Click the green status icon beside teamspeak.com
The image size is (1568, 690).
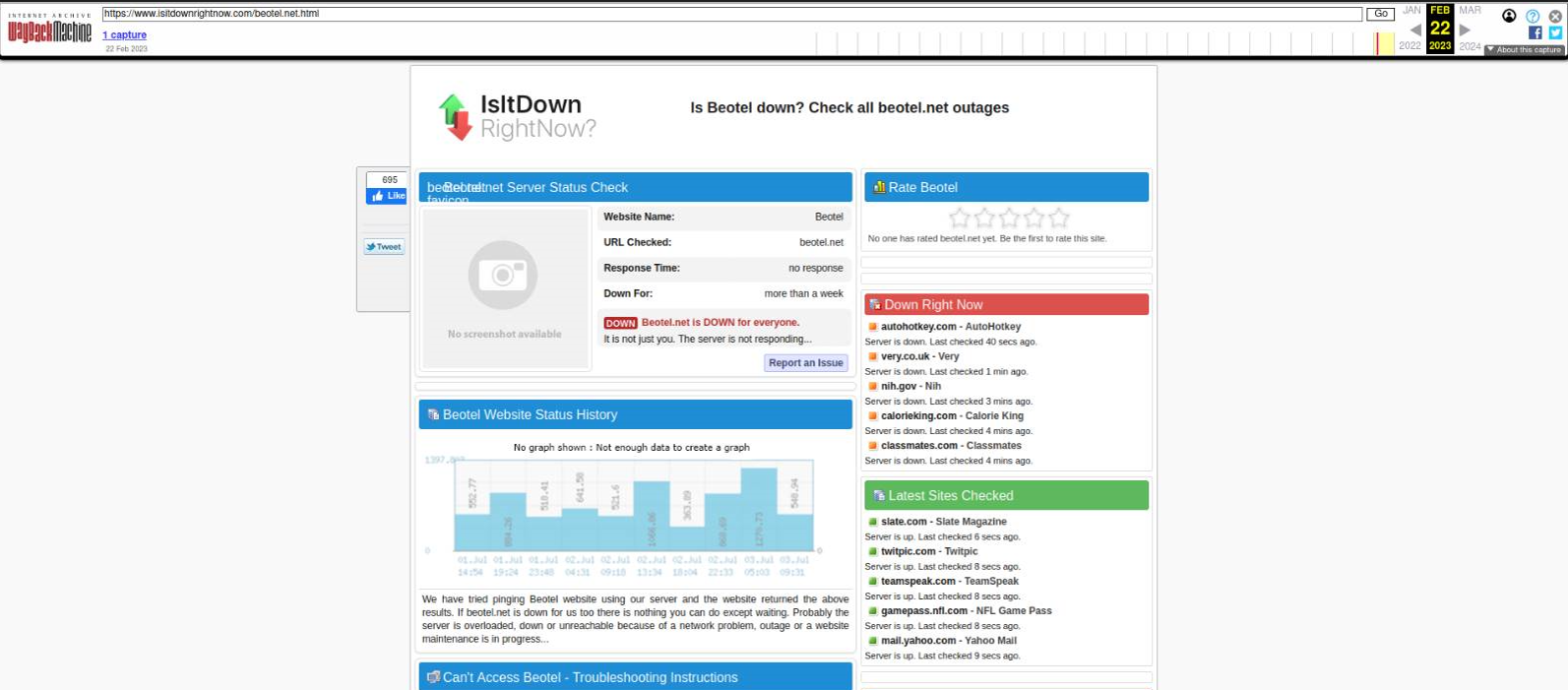(872, 581)
